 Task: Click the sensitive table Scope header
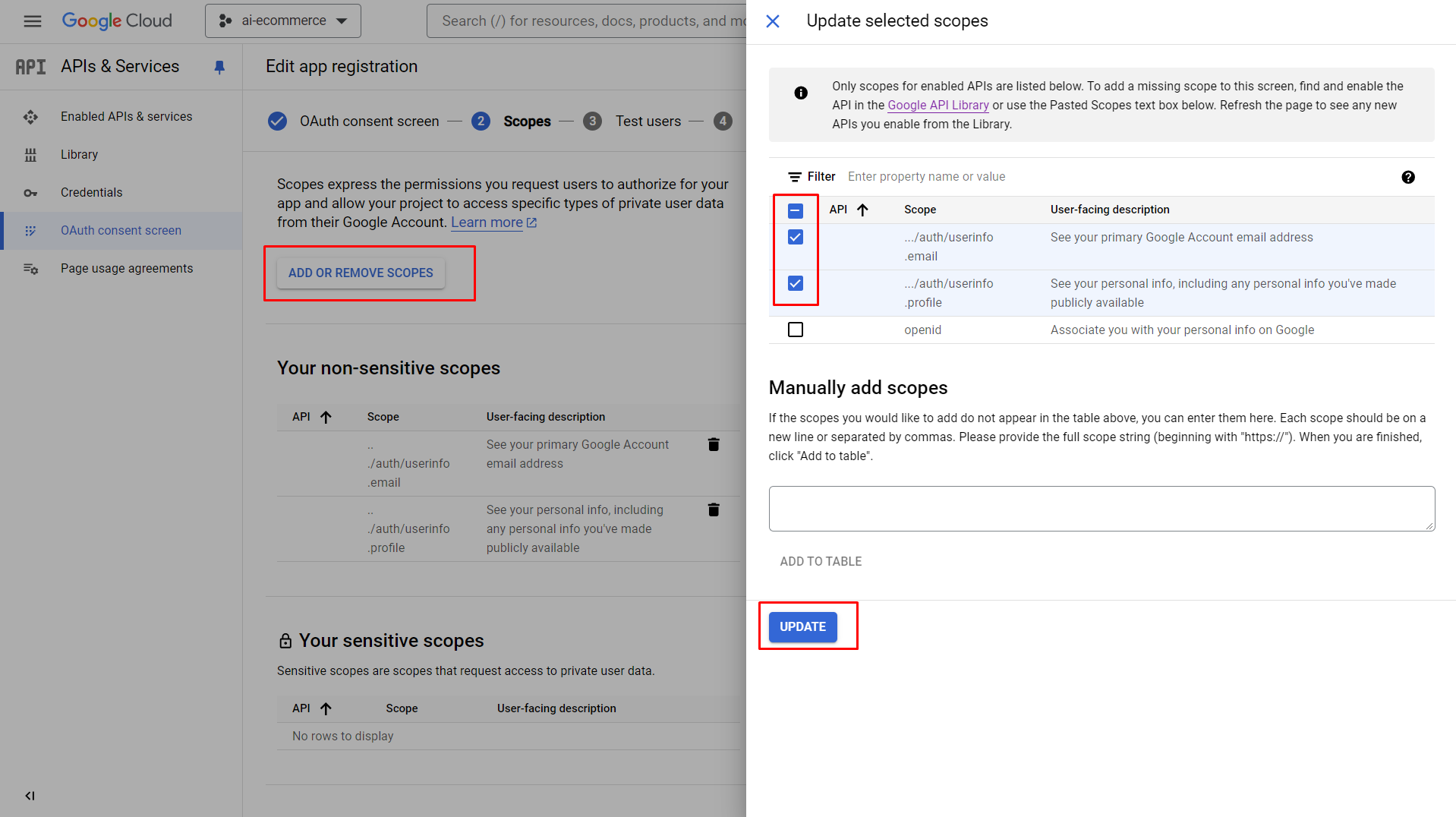point(402,708)
